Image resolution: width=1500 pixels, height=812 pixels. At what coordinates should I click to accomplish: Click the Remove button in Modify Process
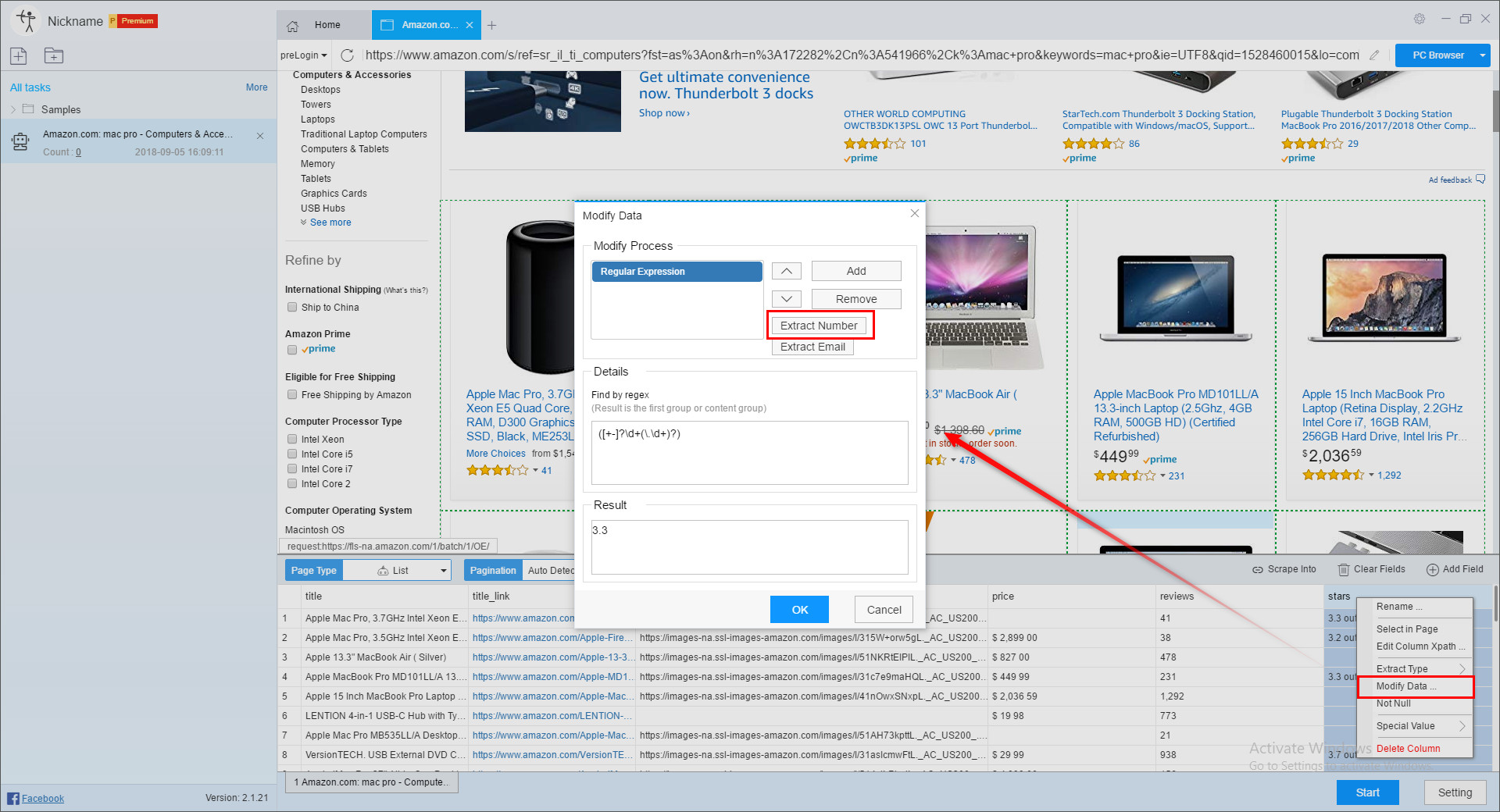(856, 299)
